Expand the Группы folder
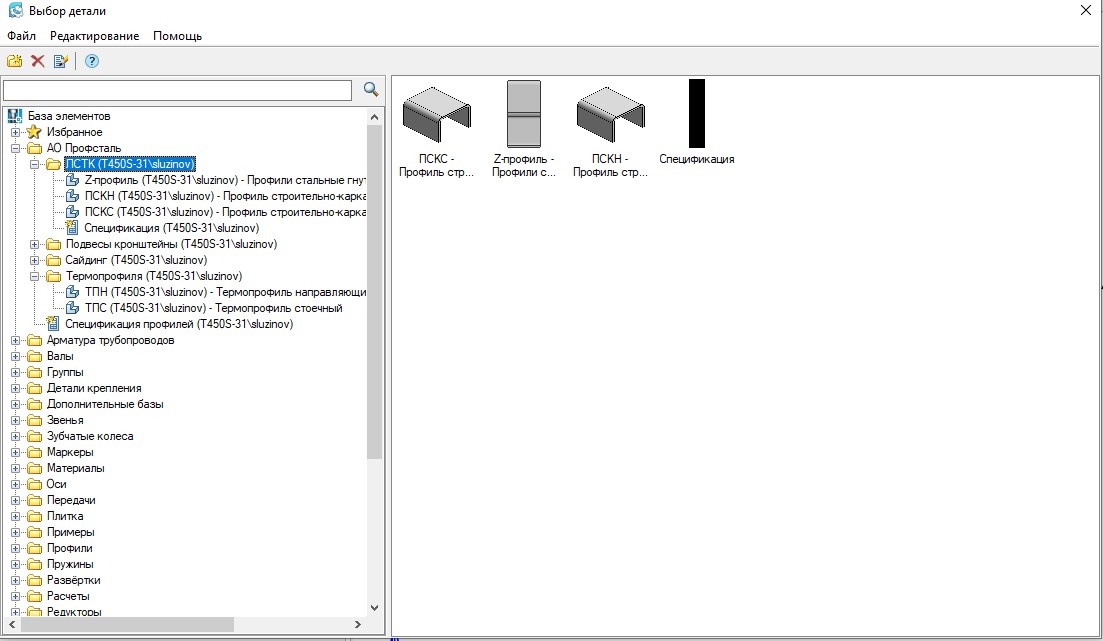This screenshot has width=1103, height=641. (x=15, y=372)
